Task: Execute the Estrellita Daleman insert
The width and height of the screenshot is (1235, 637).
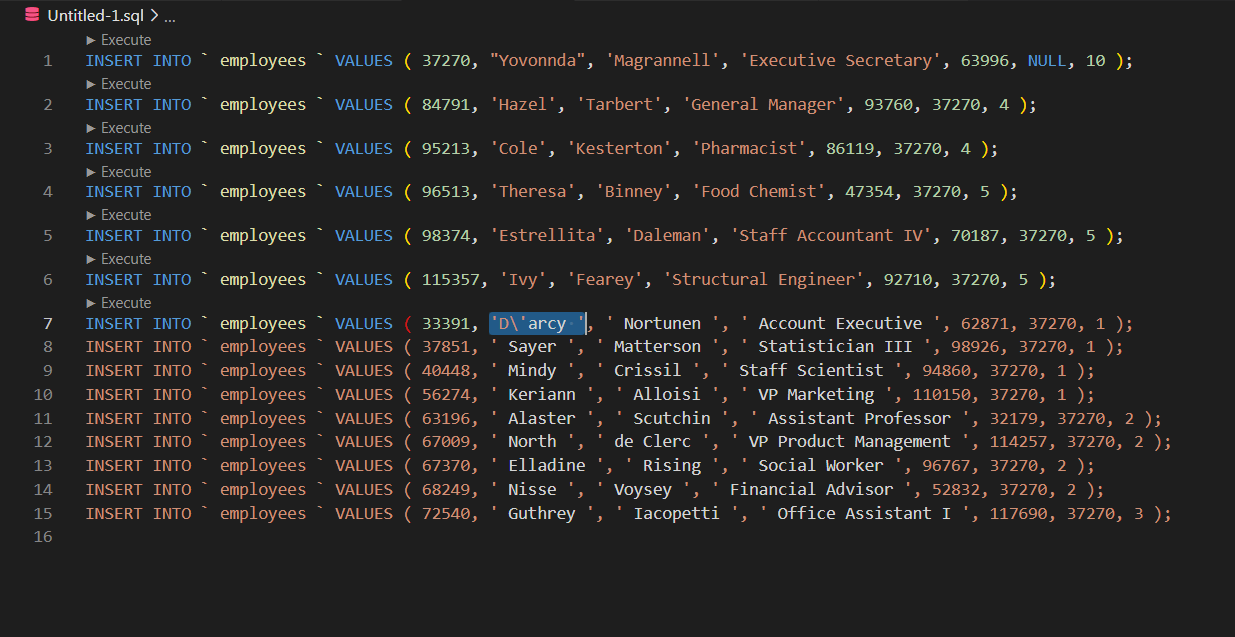Action: pos(127,215)
